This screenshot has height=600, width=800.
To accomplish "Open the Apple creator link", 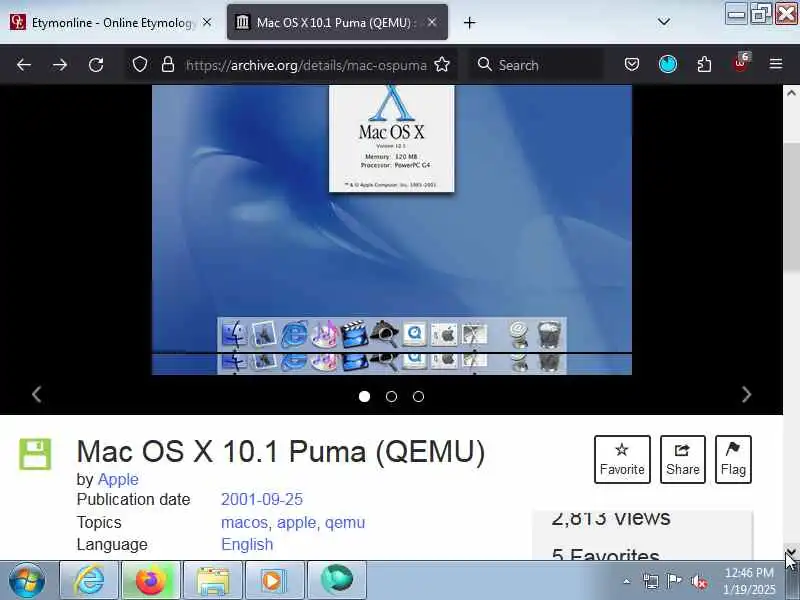I will pyautogui.click(x=118, y=480).
